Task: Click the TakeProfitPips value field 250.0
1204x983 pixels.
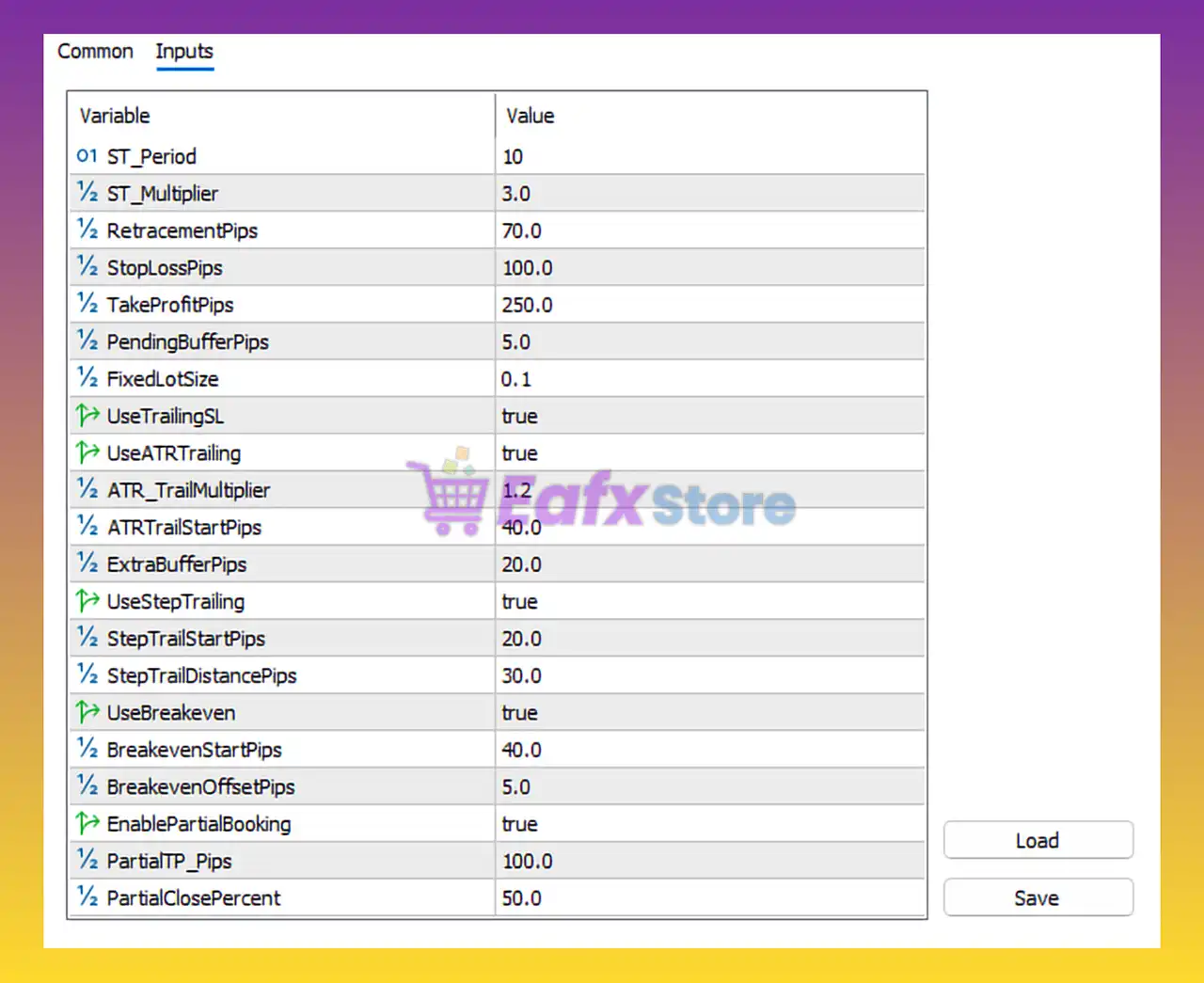Action: click(528, 305)
